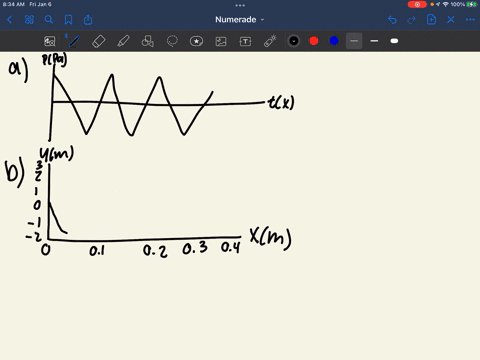Undo the last stroke

[x=392, y=20]
